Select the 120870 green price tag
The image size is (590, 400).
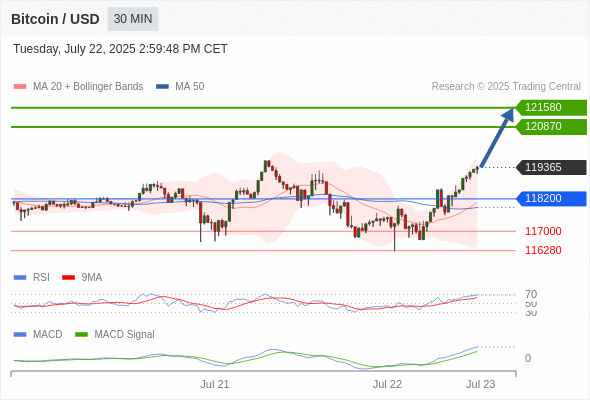coord(551,126)
